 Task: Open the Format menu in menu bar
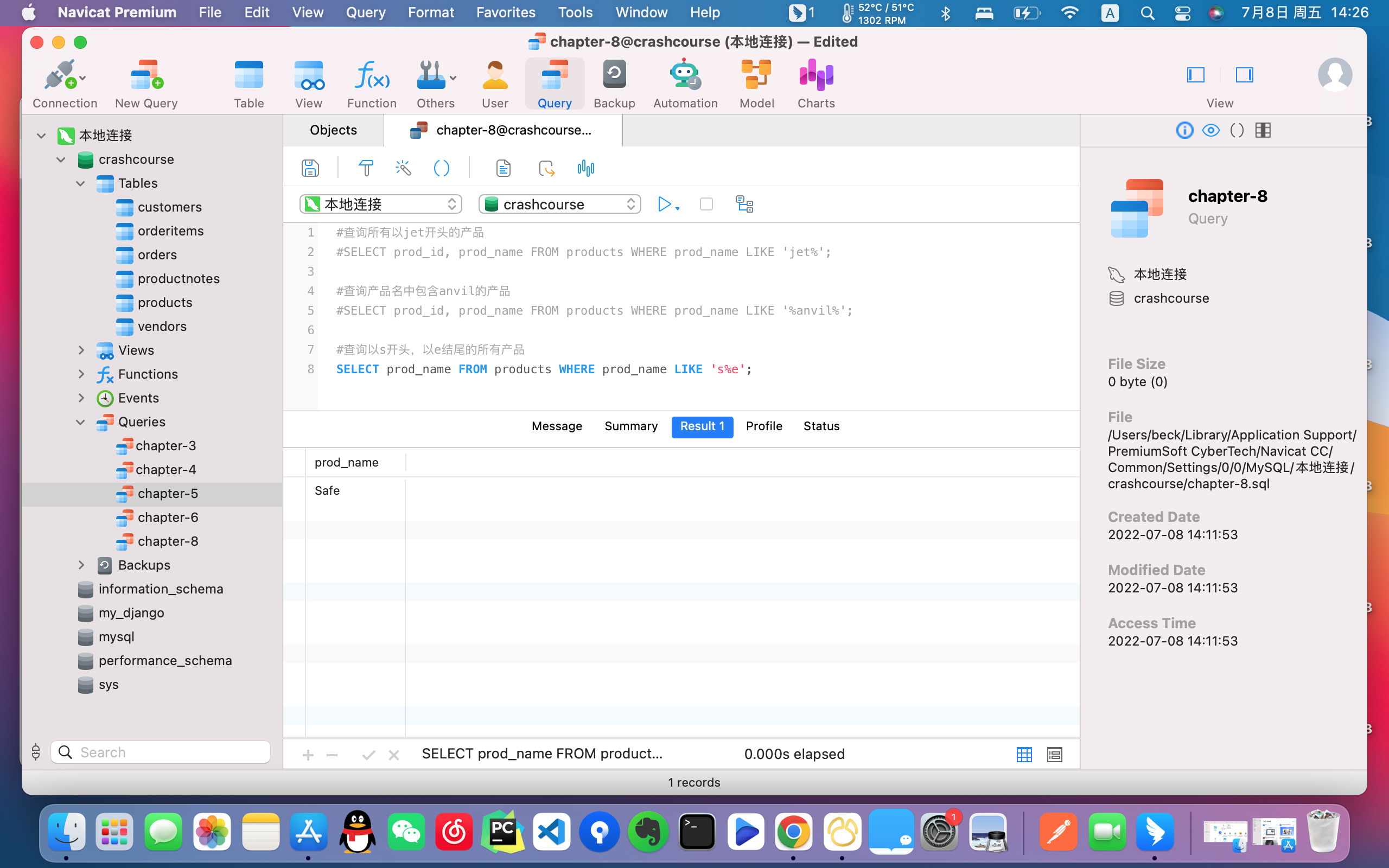[430, 12]
